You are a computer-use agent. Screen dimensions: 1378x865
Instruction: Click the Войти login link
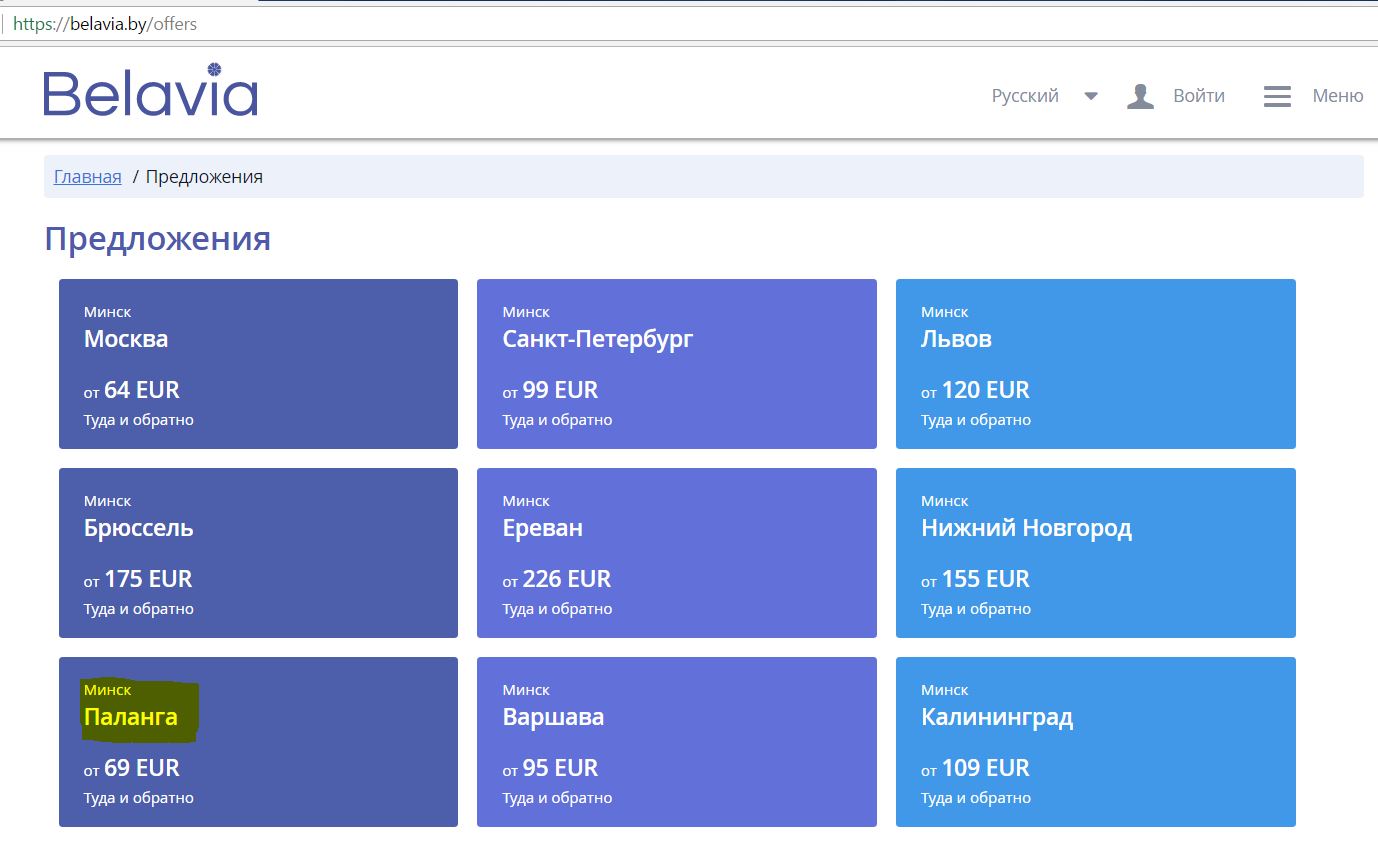1199,96
